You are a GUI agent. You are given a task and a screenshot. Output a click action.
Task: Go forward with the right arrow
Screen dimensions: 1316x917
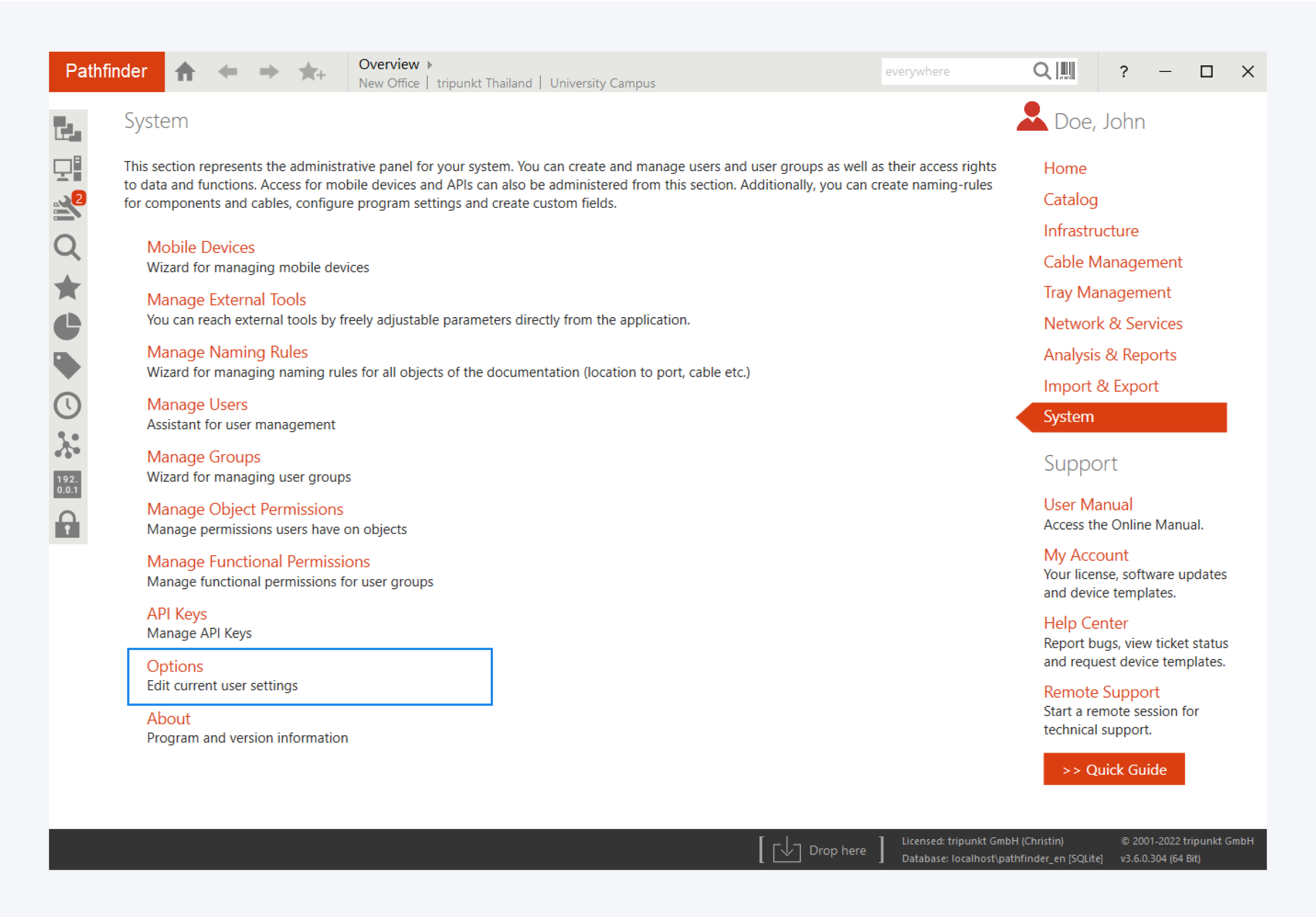268,72
